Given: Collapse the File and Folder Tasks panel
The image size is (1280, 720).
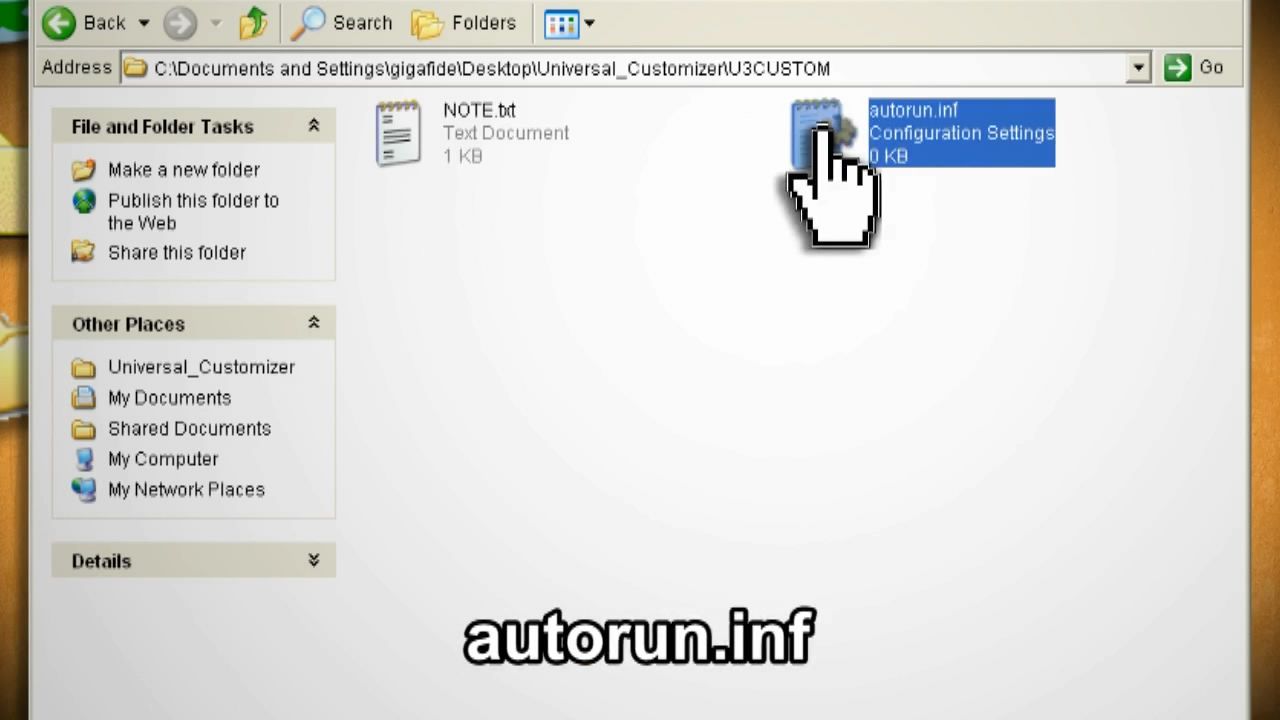Looking at the screenshot, I should (313, 126).
